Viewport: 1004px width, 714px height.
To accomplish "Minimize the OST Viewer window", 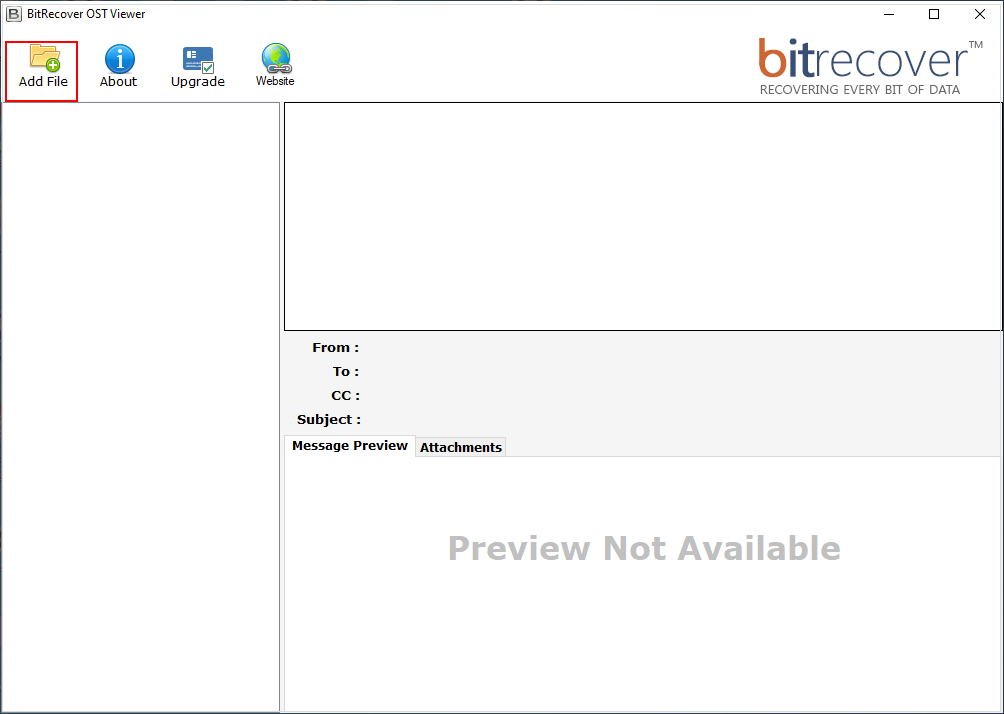I will pyautogui.click(x=888, y=14).
